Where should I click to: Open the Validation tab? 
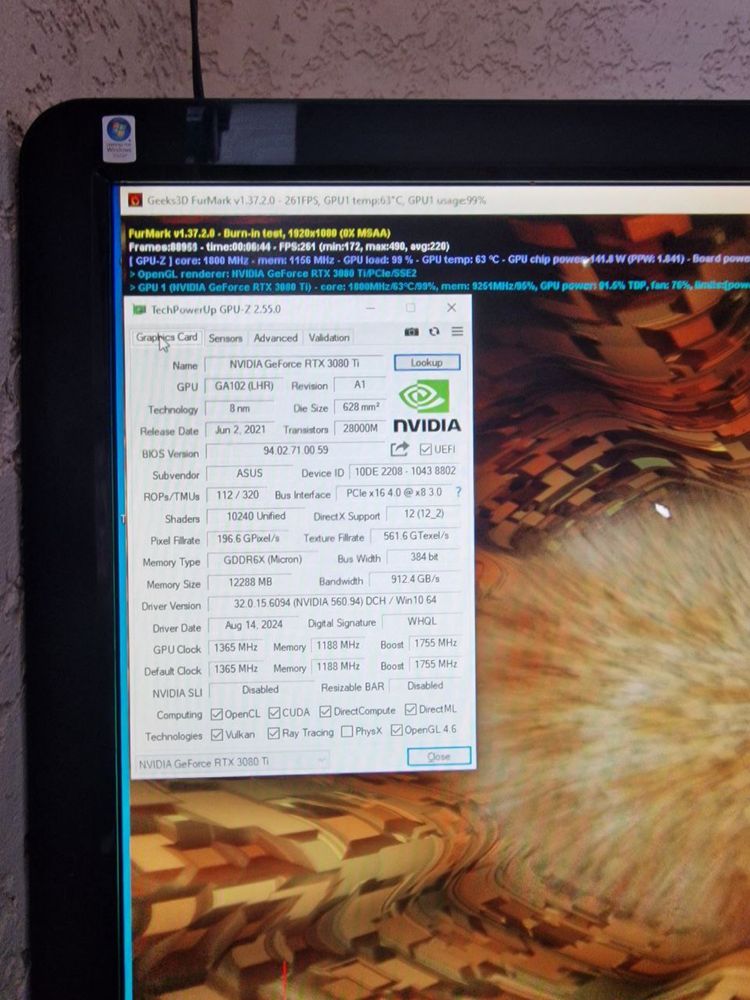[x=329, y=337]
